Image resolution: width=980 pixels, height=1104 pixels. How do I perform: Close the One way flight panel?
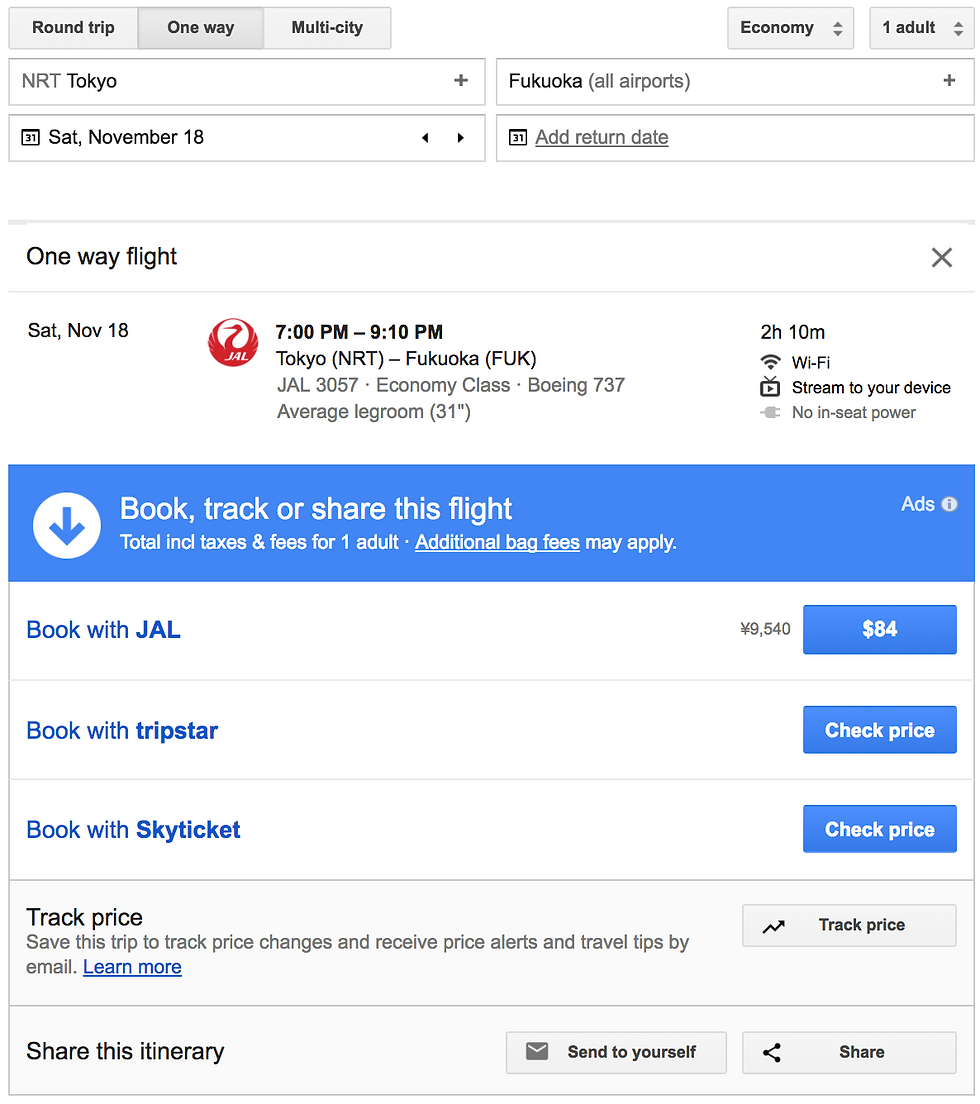941,257
